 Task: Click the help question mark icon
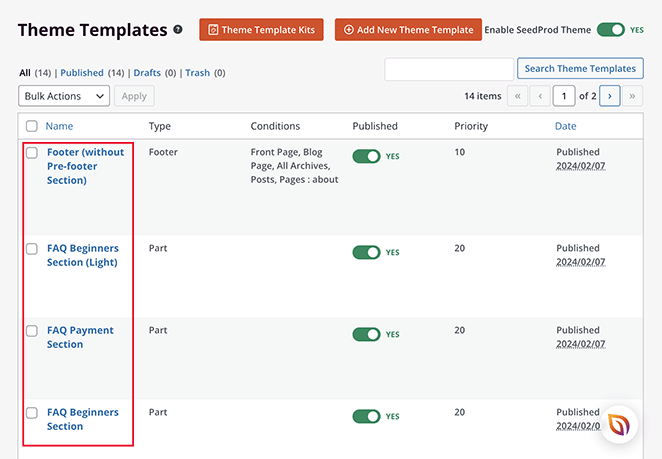click(x=178, y=30)
